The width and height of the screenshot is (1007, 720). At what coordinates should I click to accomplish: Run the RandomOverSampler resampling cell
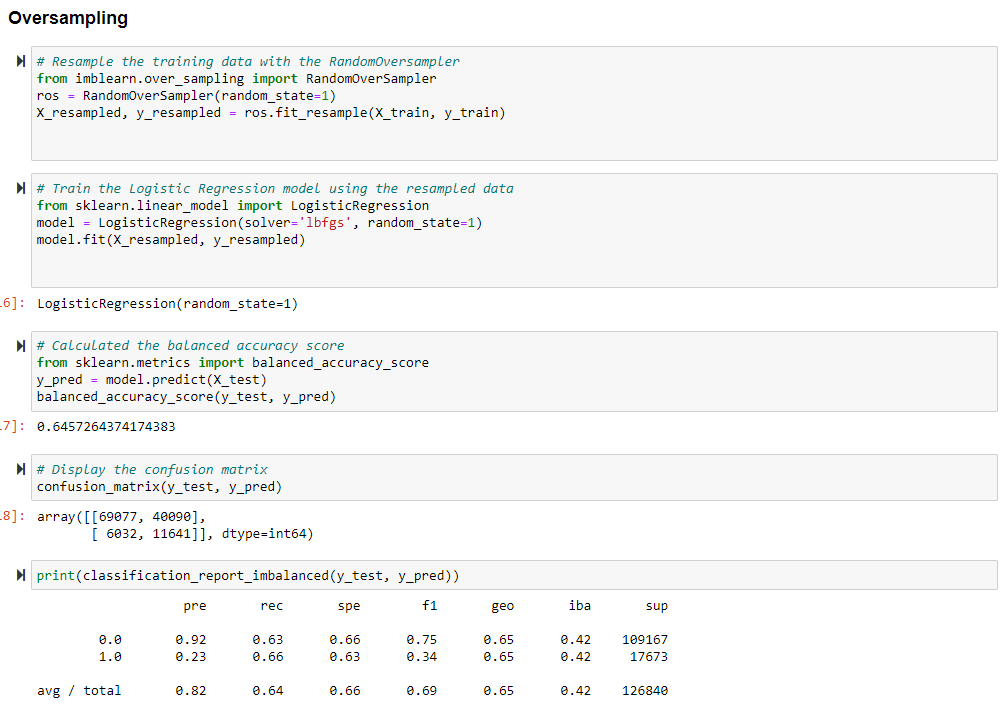[x=19, y=61]
